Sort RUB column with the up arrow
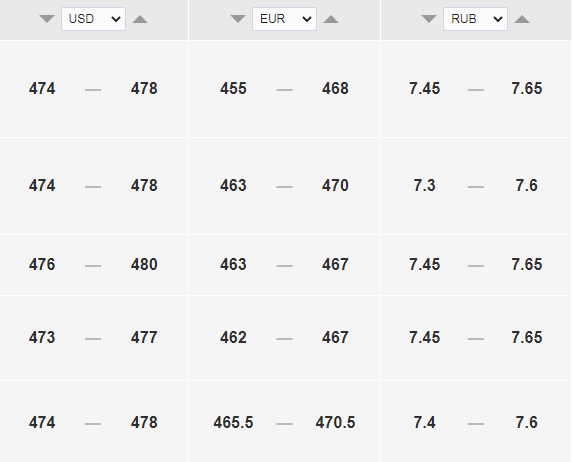Viewport: 572px width, 462px height. click(522, 19)
